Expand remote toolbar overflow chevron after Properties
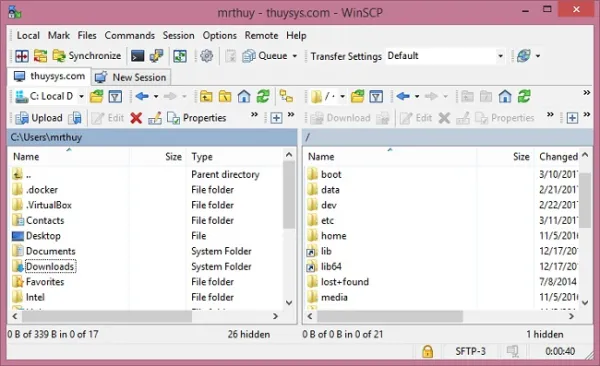The image size is (600, 366). tap(550, 114)
